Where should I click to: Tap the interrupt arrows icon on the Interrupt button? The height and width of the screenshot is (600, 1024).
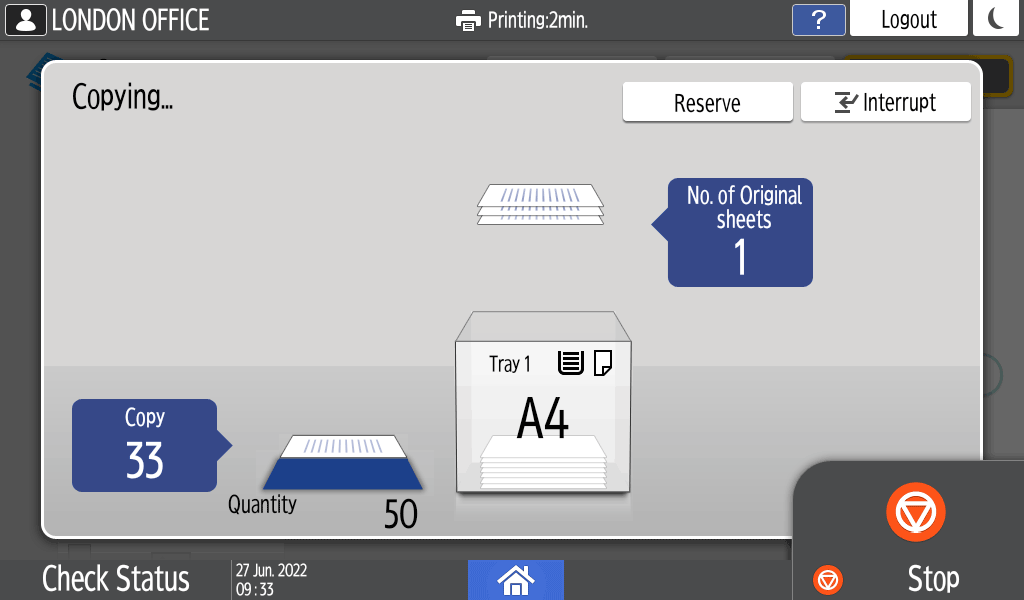point(848,101)
